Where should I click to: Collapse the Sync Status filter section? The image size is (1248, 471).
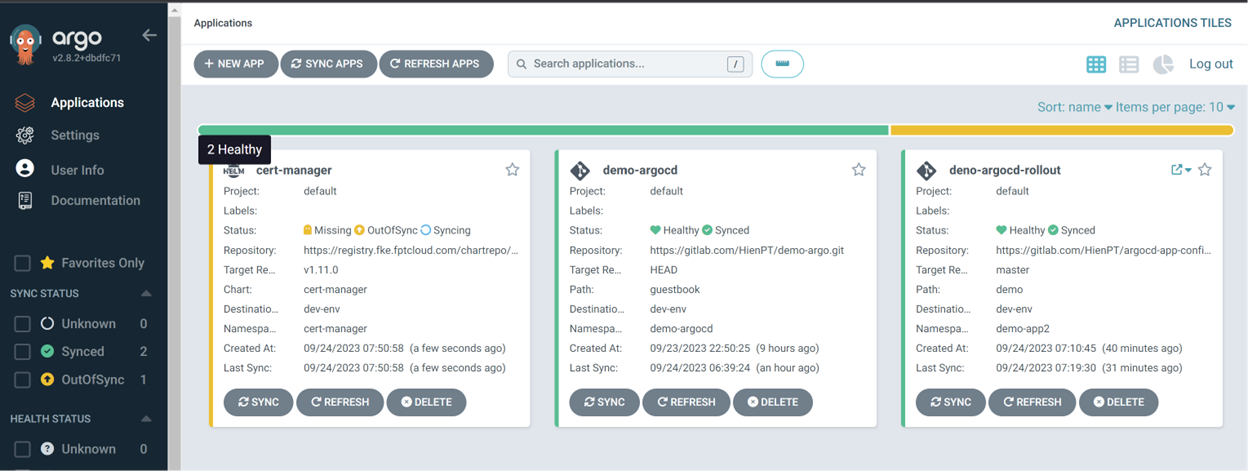tap(146, 294)
